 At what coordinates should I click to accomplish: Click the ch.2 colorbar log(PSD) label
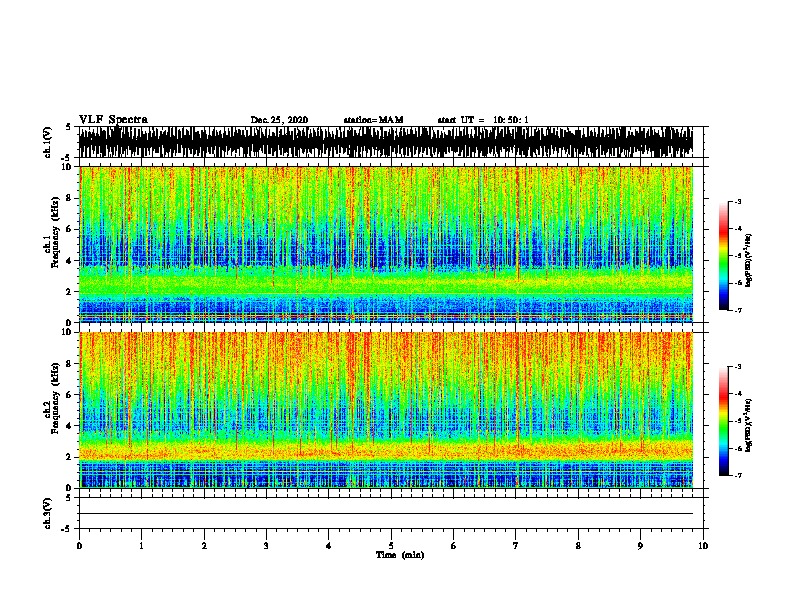(748, 425)
